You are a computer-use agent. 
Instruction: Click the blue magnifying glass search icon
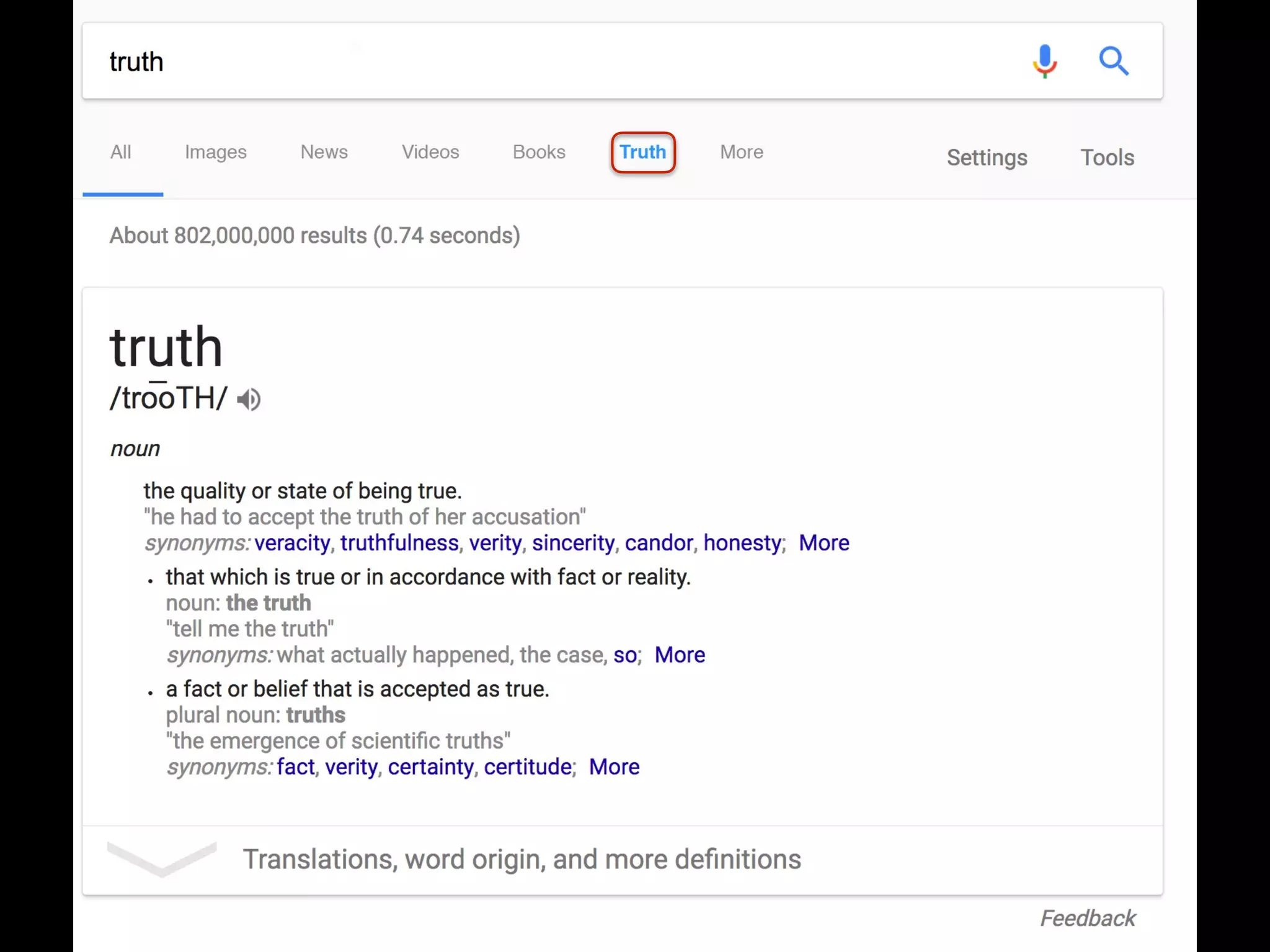pyautogui.click(x=1114, y=61)
